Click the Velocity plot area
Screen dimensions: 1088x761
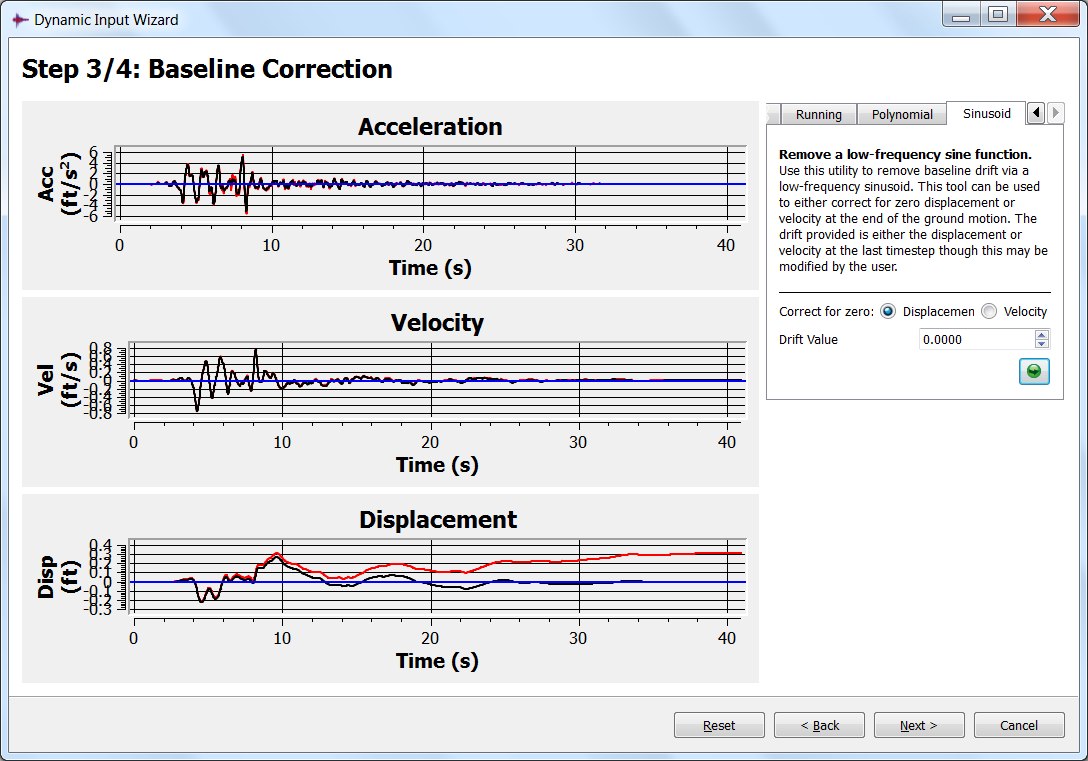point(438,380)
